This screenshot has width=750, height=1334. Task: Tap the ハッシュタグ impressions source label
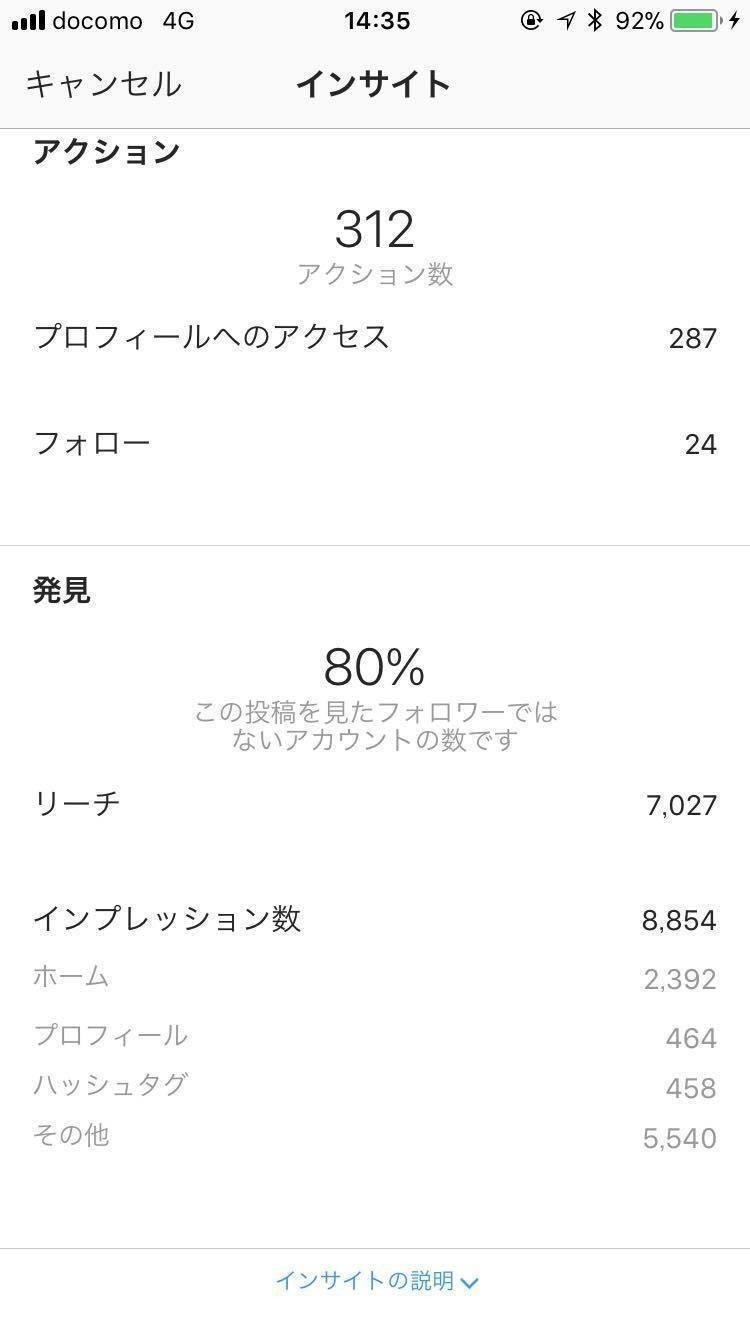(110, 1085)
